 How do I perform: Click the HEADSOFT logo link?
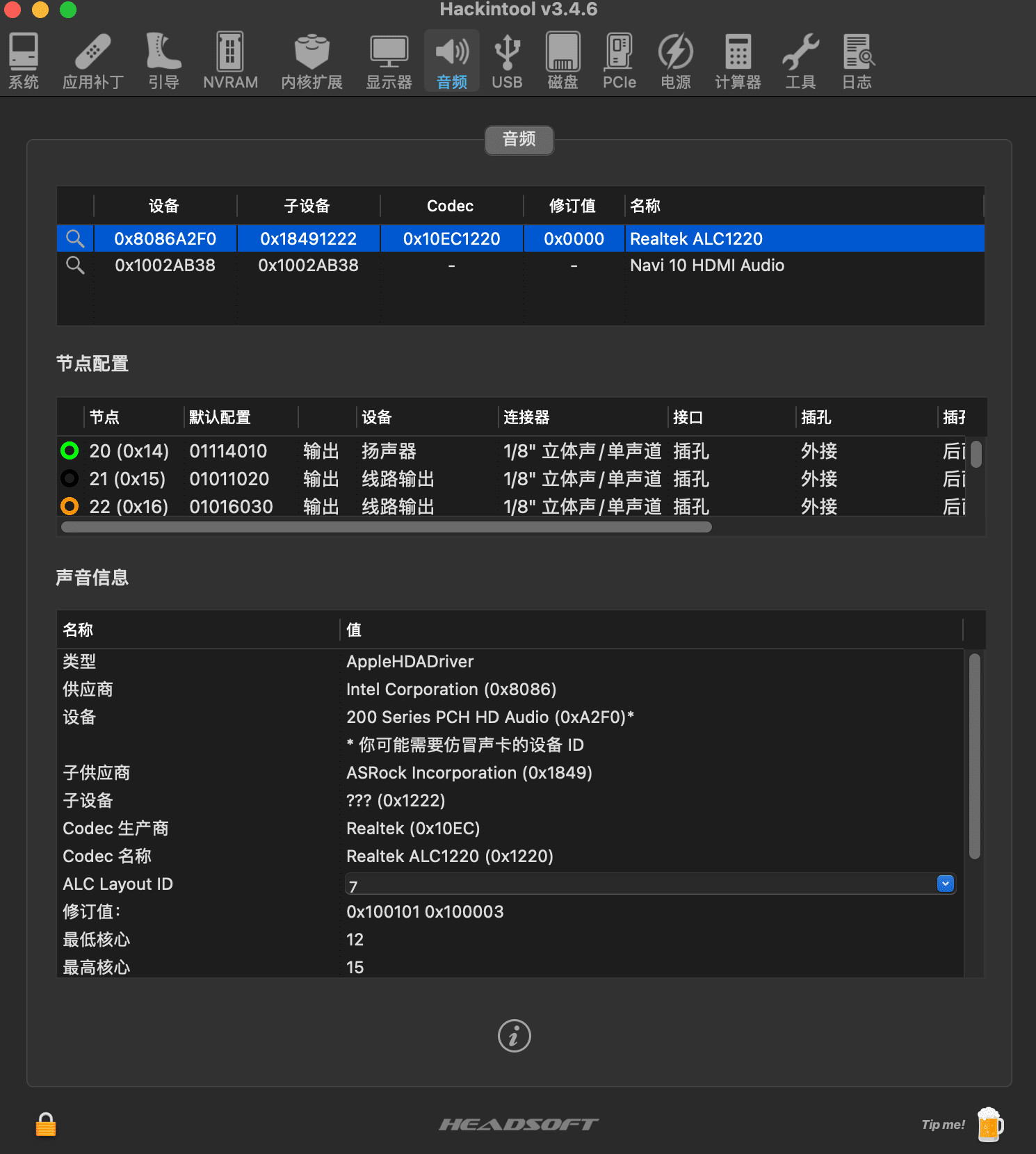click(519, 1124)
